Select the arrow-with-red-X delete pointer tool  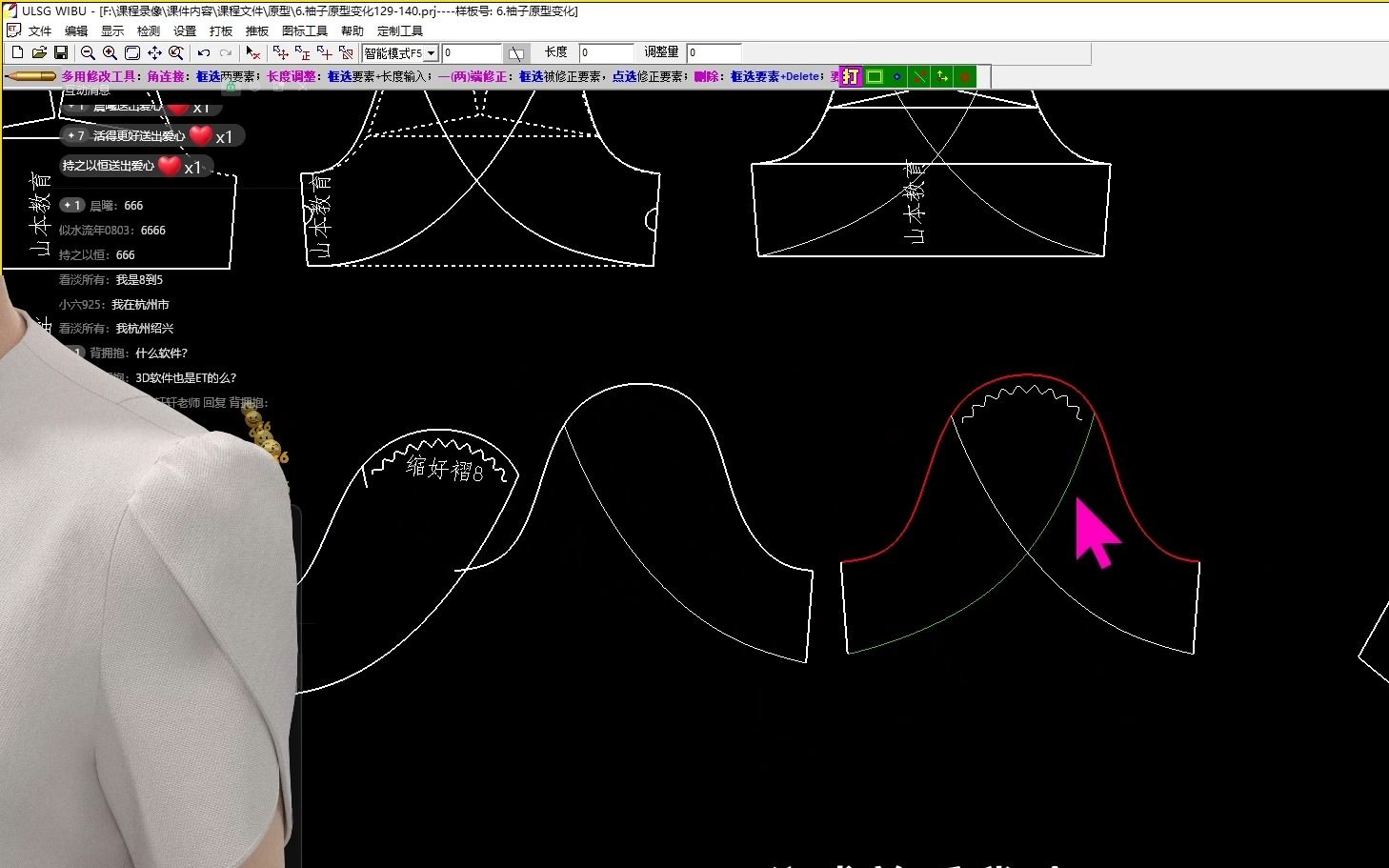pos(253,53)
